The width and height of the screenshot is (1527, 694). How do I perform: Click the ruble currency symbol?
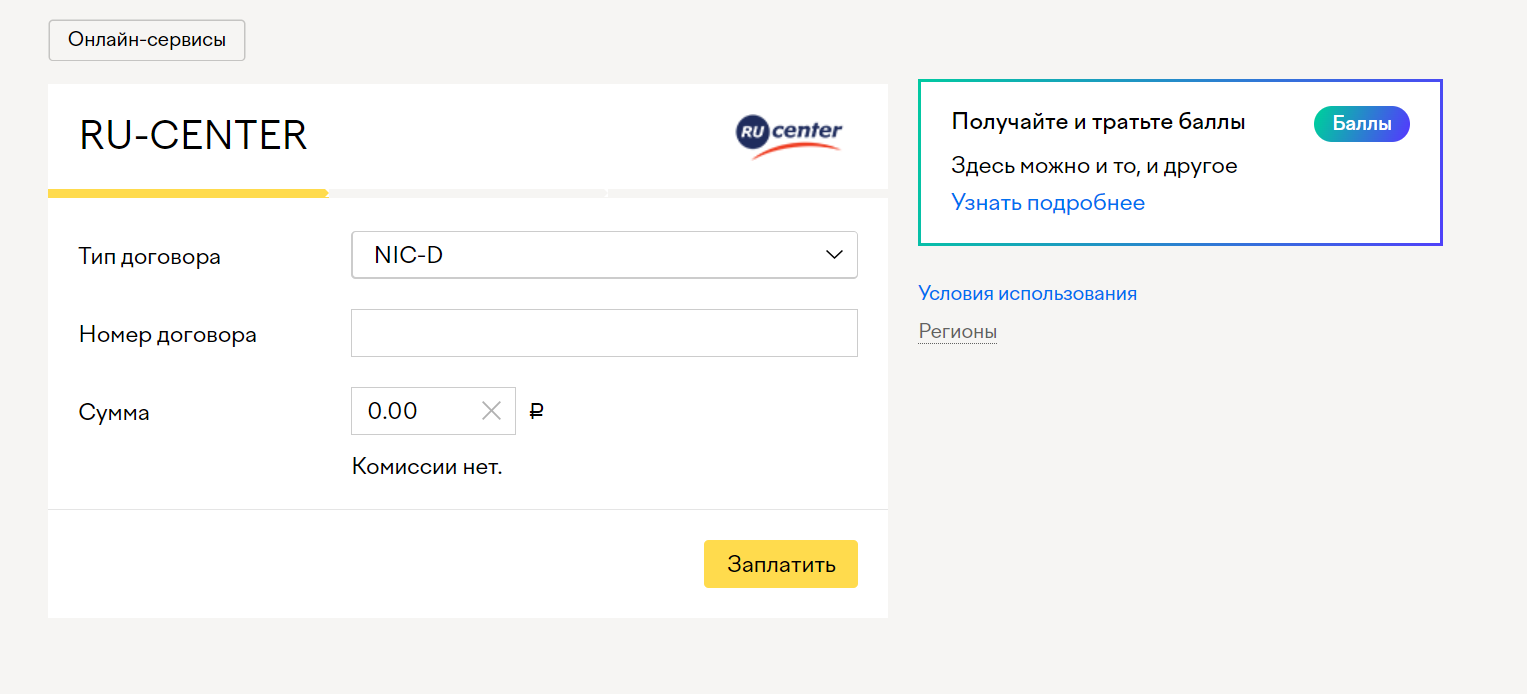[536, 411]
